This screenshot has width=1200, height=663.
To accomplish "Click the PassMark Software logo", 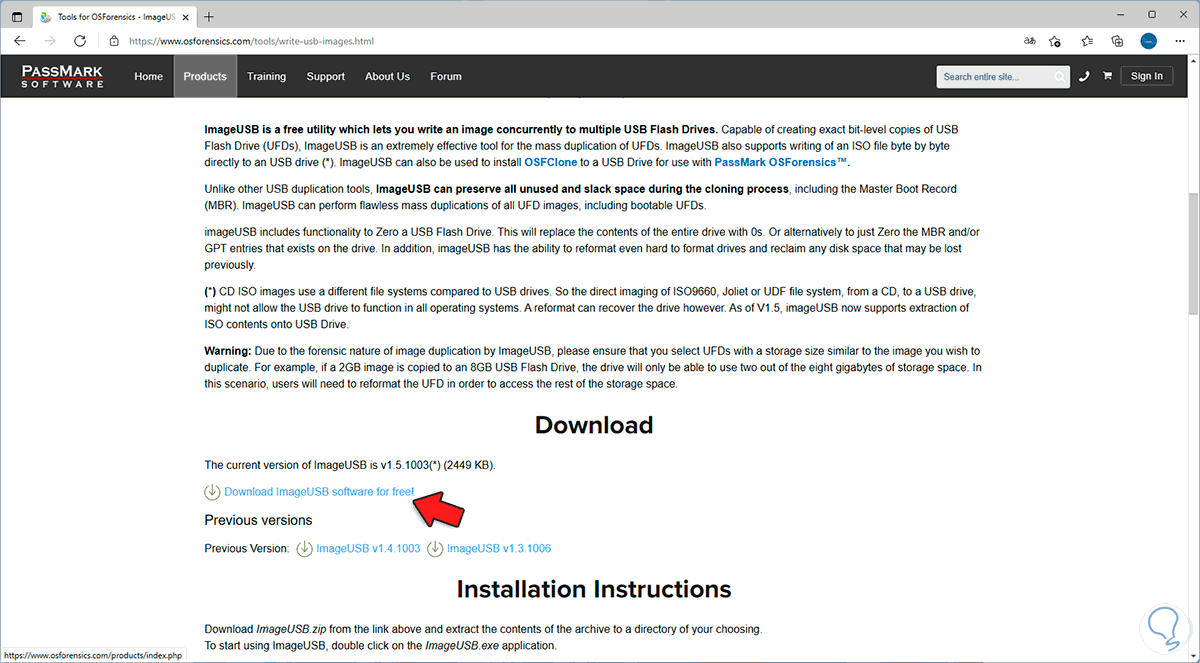I will pos(63,76).
